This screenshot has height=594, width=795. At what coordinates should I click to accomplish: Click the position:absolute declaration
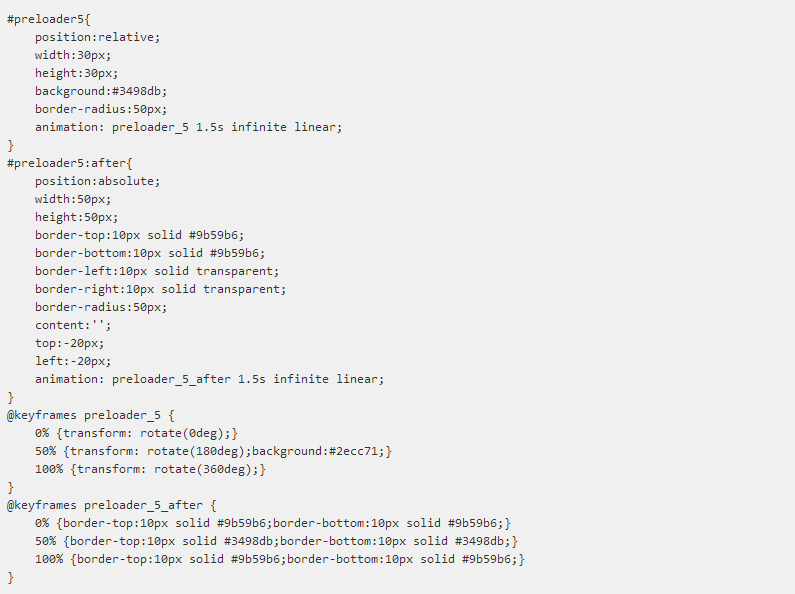coord(97,181)
